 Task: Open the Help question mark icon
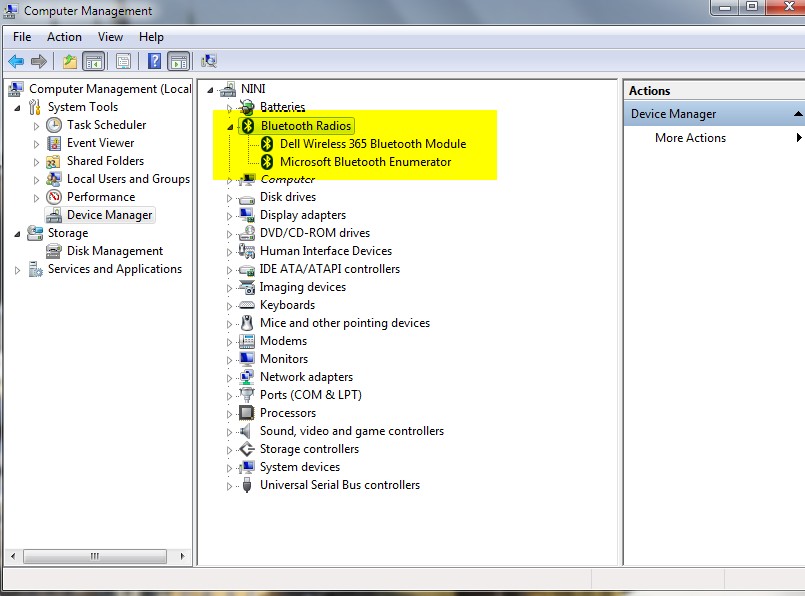point(154,61)
